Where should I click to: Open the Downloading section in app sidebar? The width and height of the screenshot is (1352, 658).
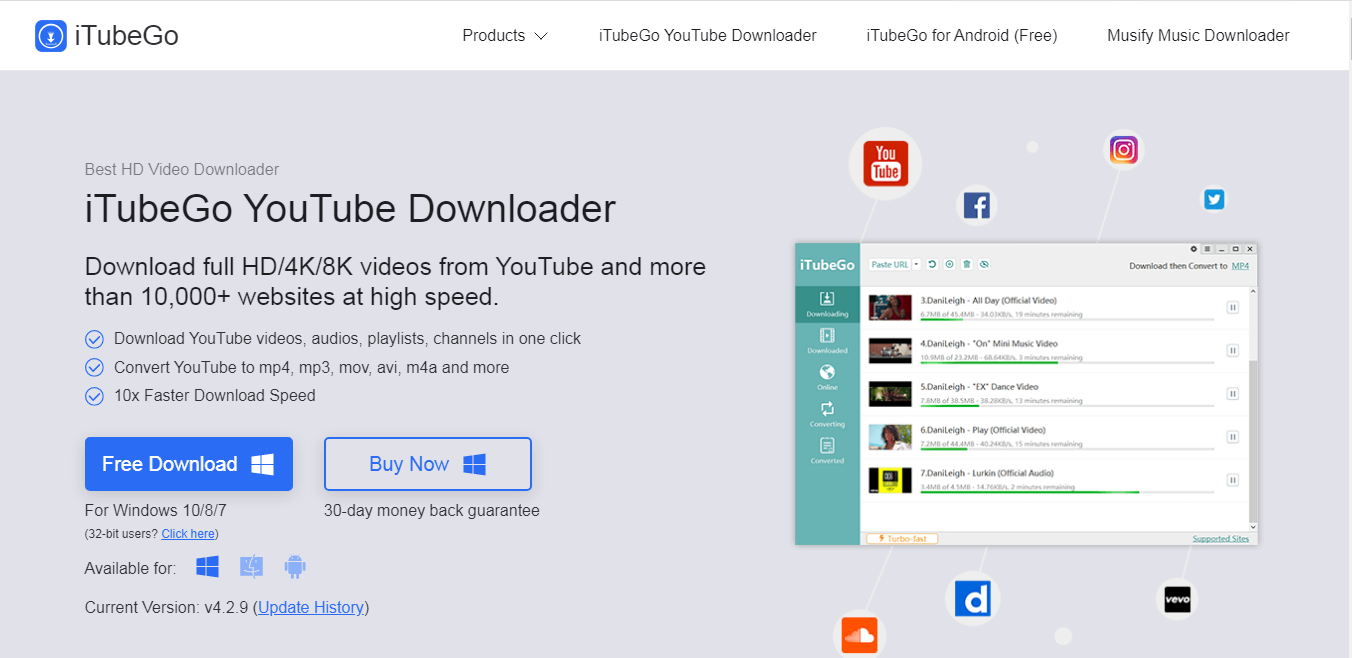tap(827, 305)
